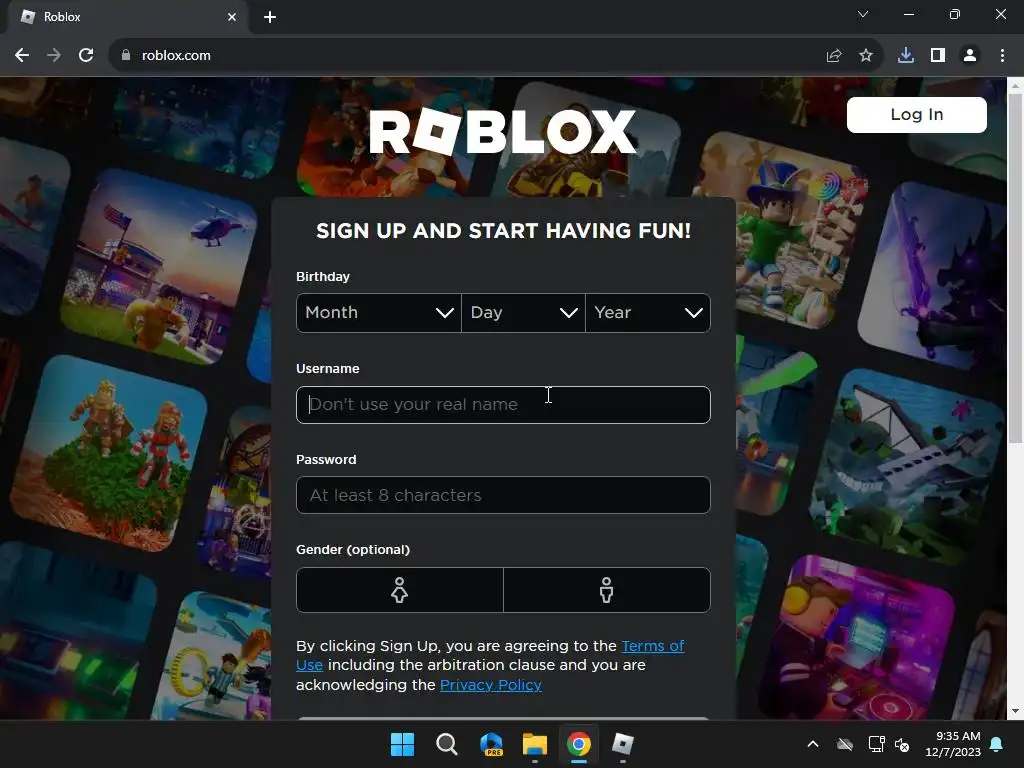
Task: Click the Username input field
Action: click(504, 405)
